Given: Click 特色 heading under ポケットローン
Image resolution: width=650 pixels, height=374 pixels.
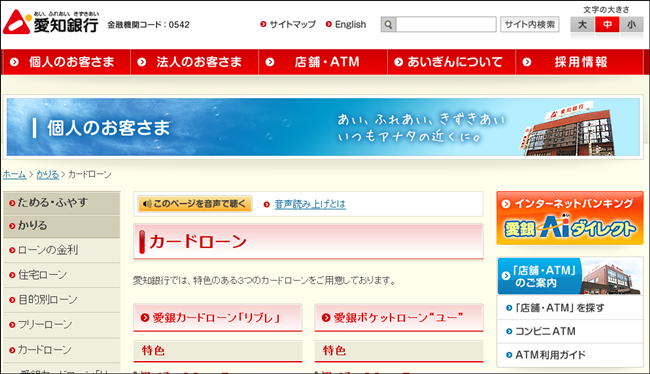Looking at the screenshot, I should point(334,351).
